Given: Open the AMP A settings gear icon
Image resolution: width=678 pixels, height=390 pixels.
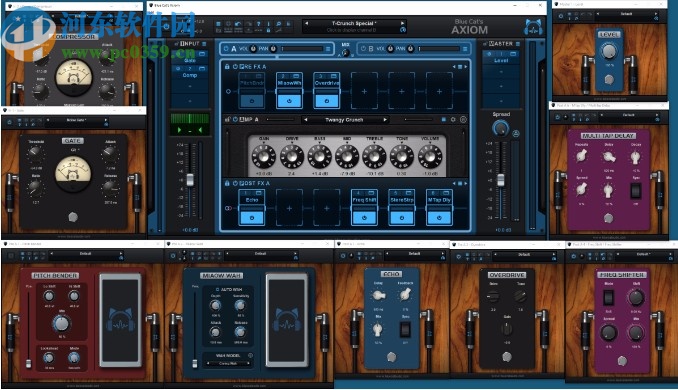Looking at the screenshot, I should click(x=453, y=119).
